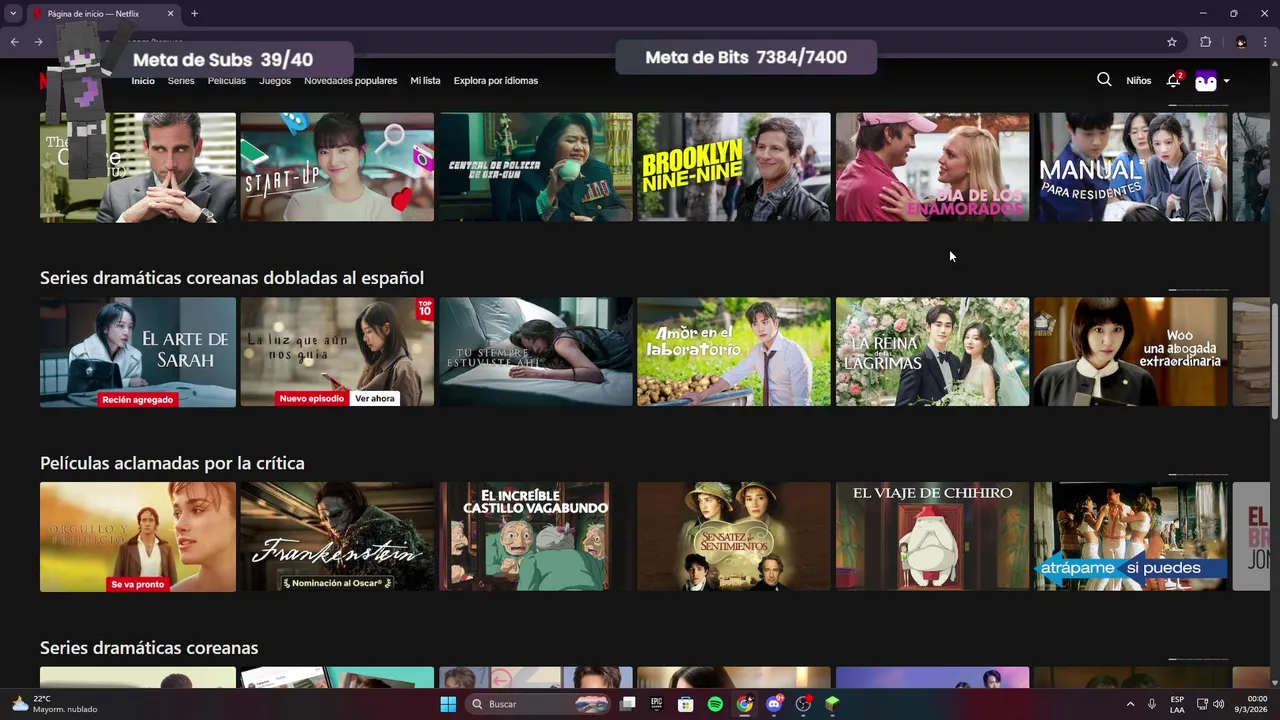Go forward in the browser
This screenshot has width=1280, height=720.
[x=39, y=42]
